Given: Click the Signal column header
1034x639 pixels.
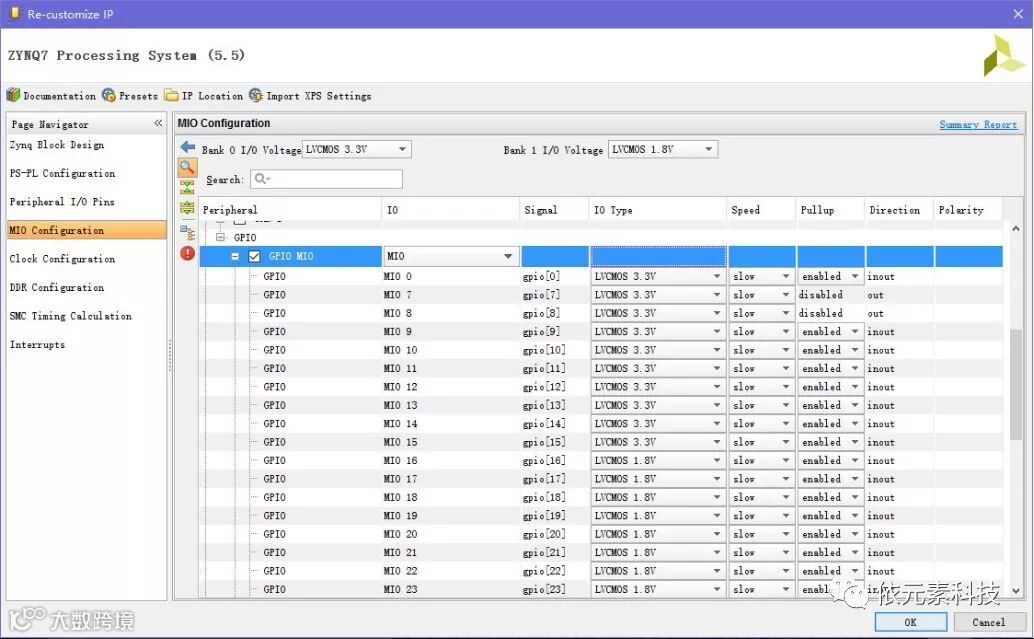Looking at the screenshot, I should [555, 210].
